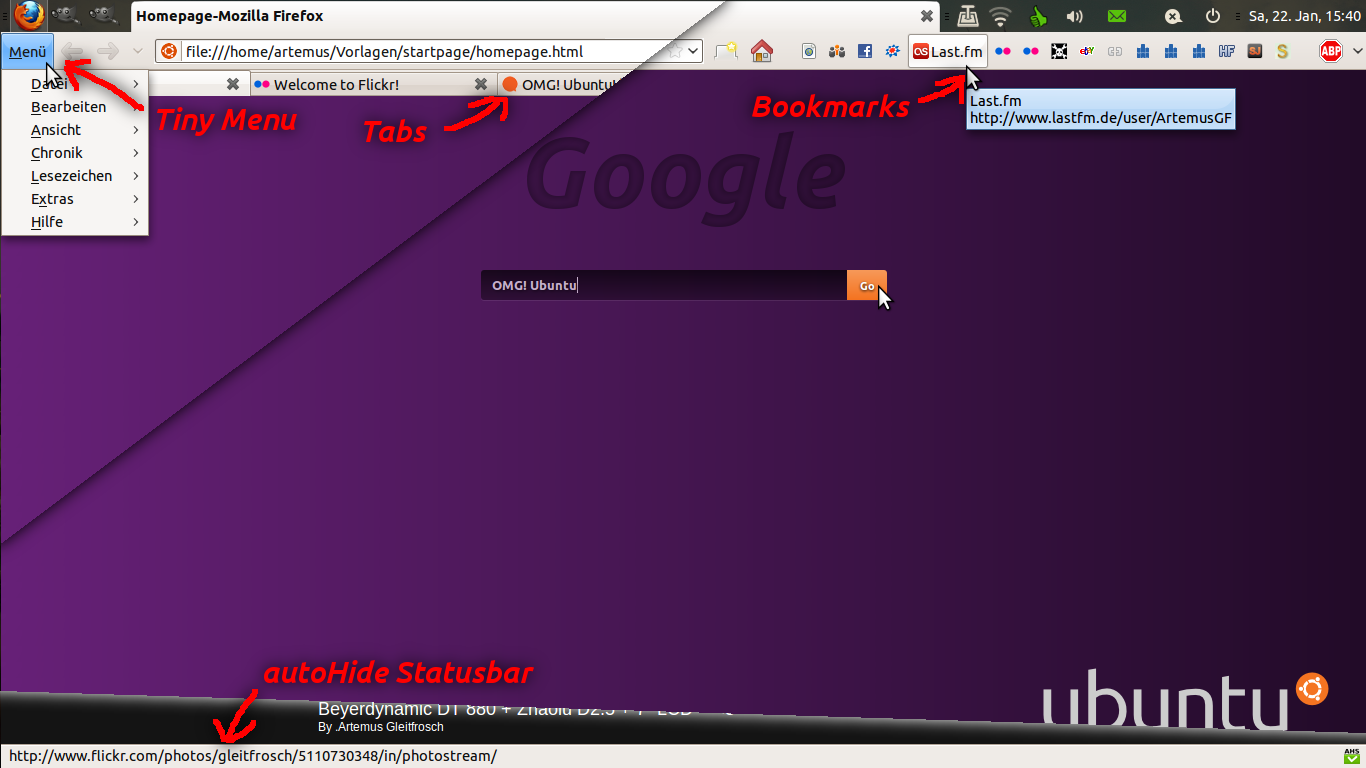Open the Wi-Fi network indicator

coord(1000,16)
